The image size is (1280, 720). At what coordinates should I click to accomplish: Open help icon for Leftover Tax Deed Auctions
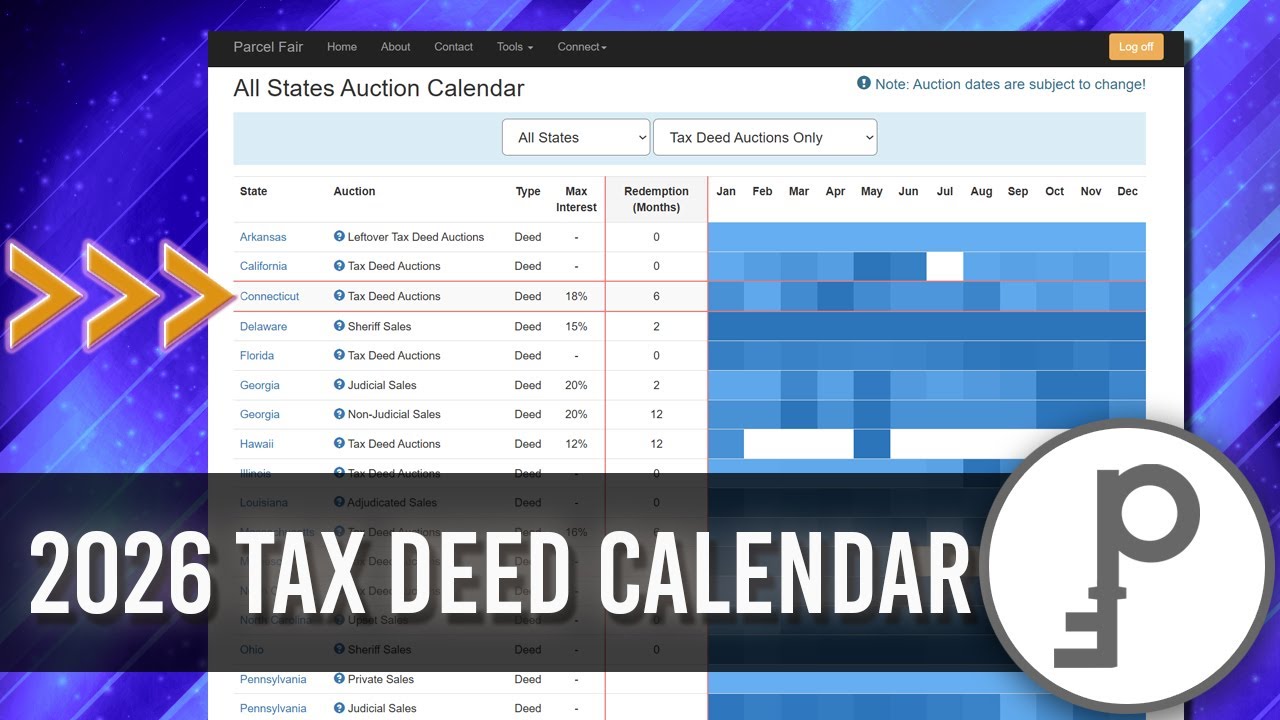click(x=339, y=237)
